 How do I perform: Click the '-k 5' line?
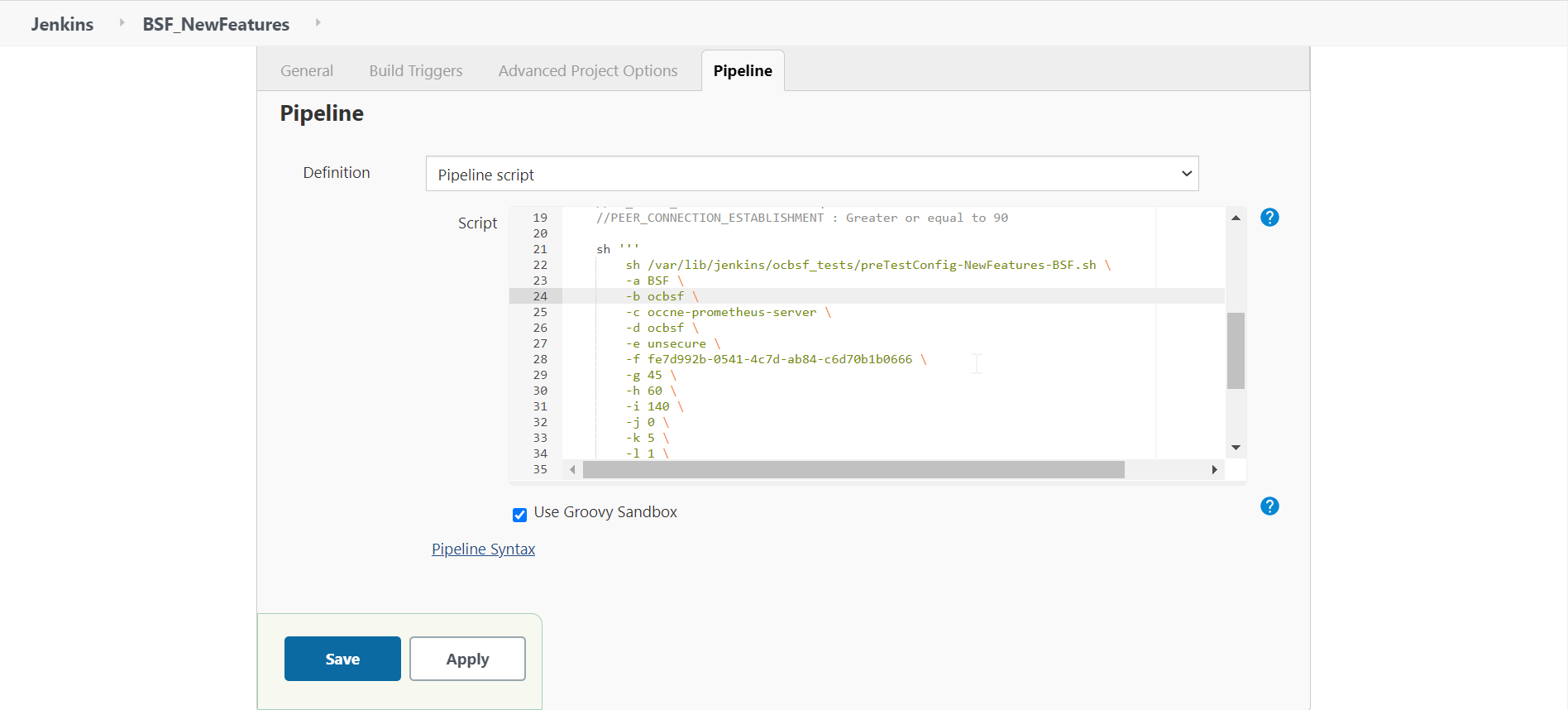click(647, 438)
